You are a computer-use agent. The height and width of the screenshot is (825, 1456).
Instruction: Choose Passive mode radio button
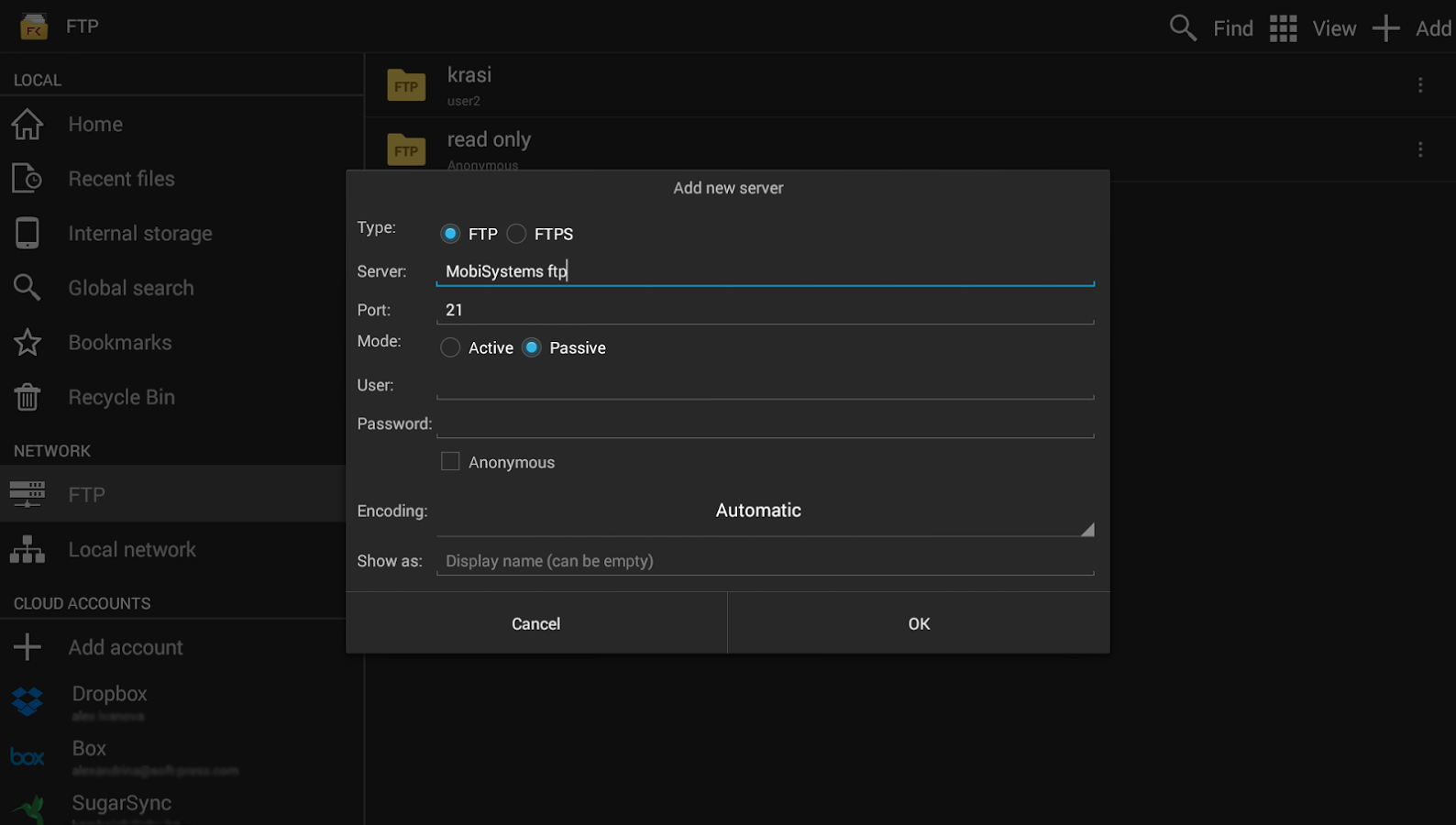pos(532,347)
